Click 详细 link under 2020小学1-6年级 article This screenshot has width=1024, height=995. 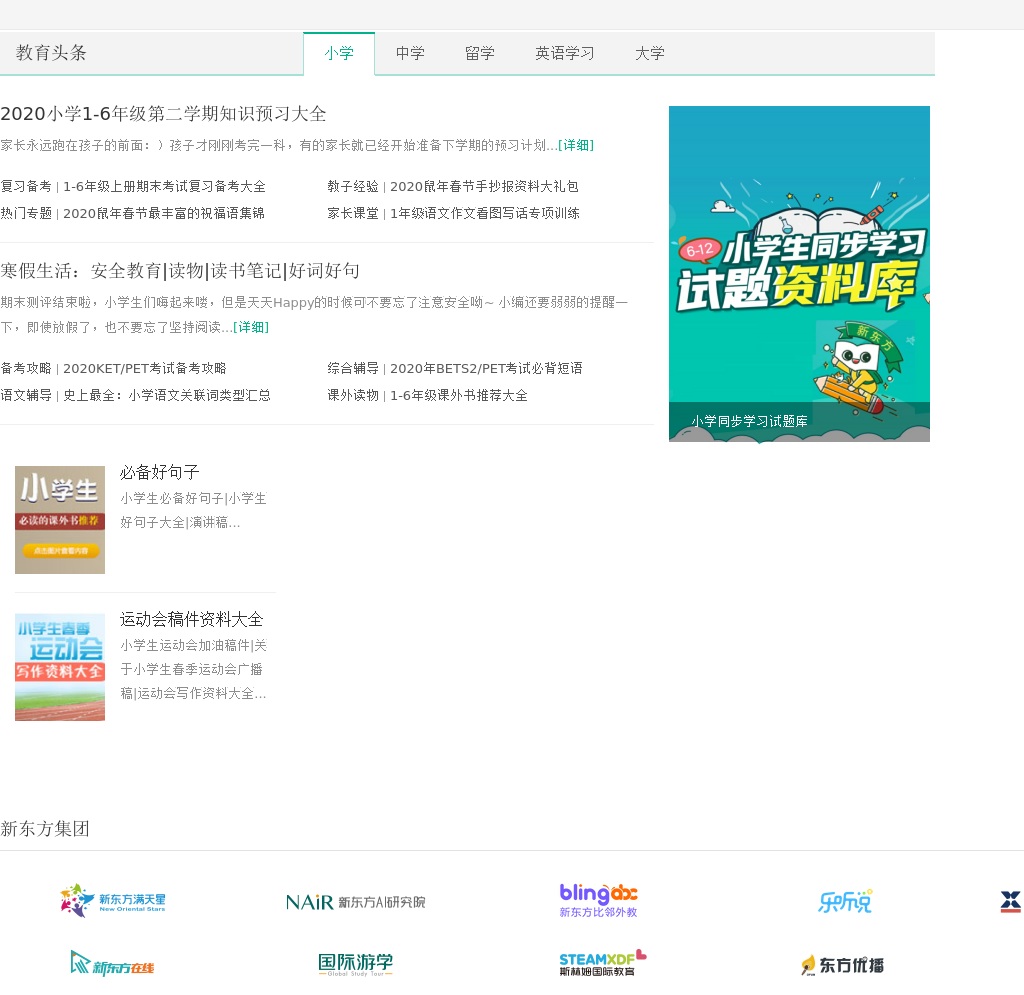point(576,146)
